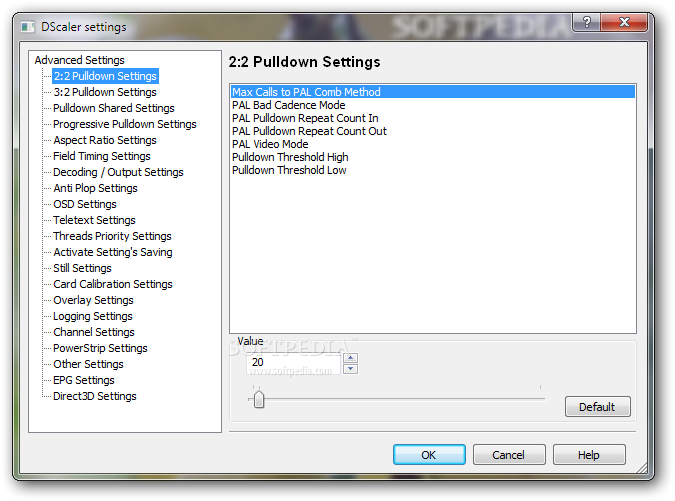Image resolution: width=675 pixels, height=501 pixels.
Task: Open Help via the Help button
Action: coord(589,455)
